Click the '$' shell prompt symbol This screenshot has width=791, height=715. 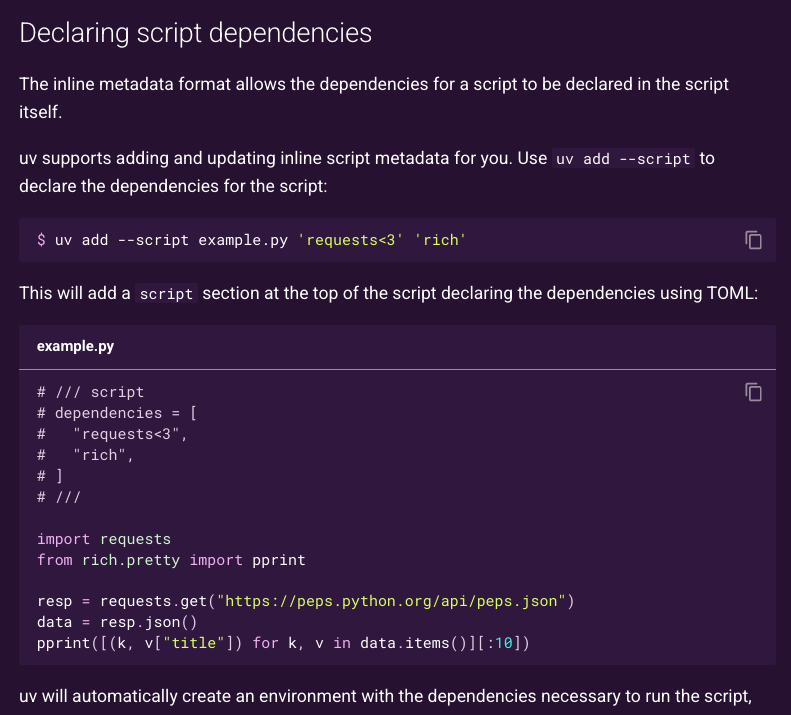41,240
